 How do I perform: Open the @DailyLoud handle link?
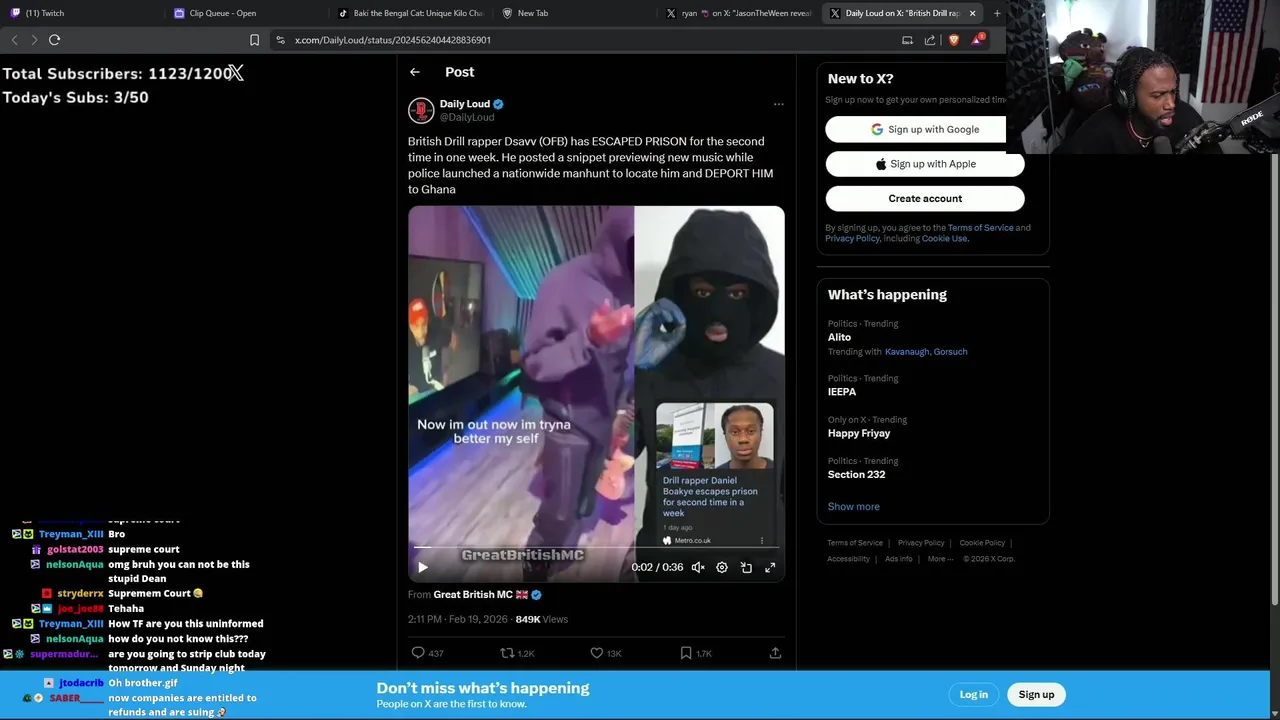(467, 117)
